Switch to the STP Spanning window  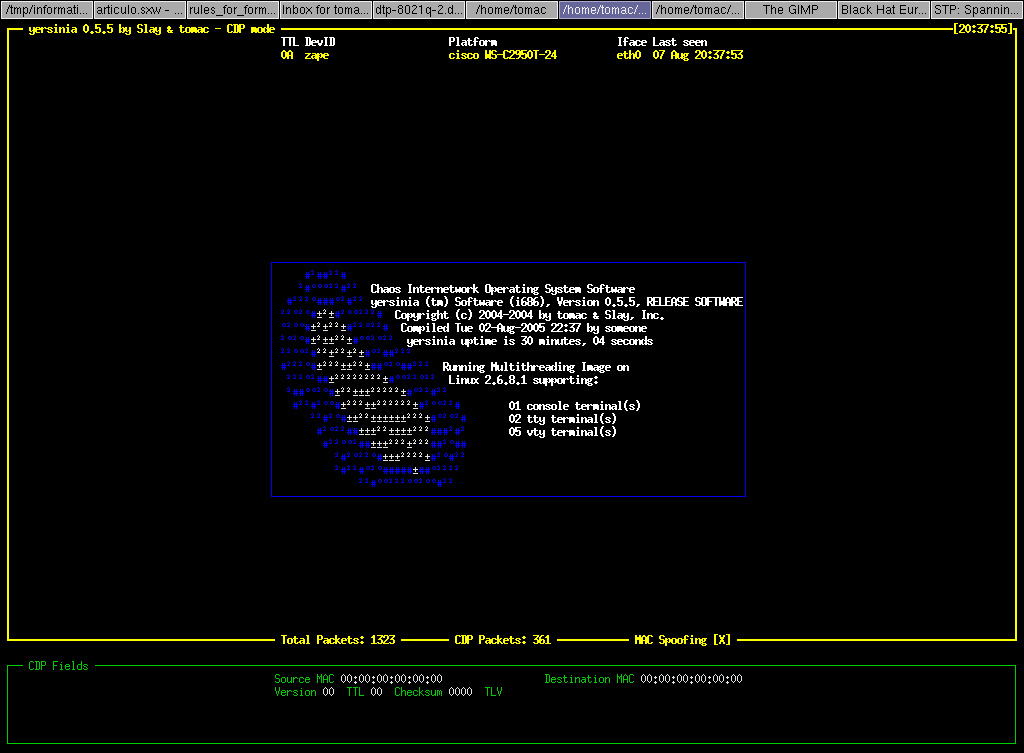click(x=984, y=9)
